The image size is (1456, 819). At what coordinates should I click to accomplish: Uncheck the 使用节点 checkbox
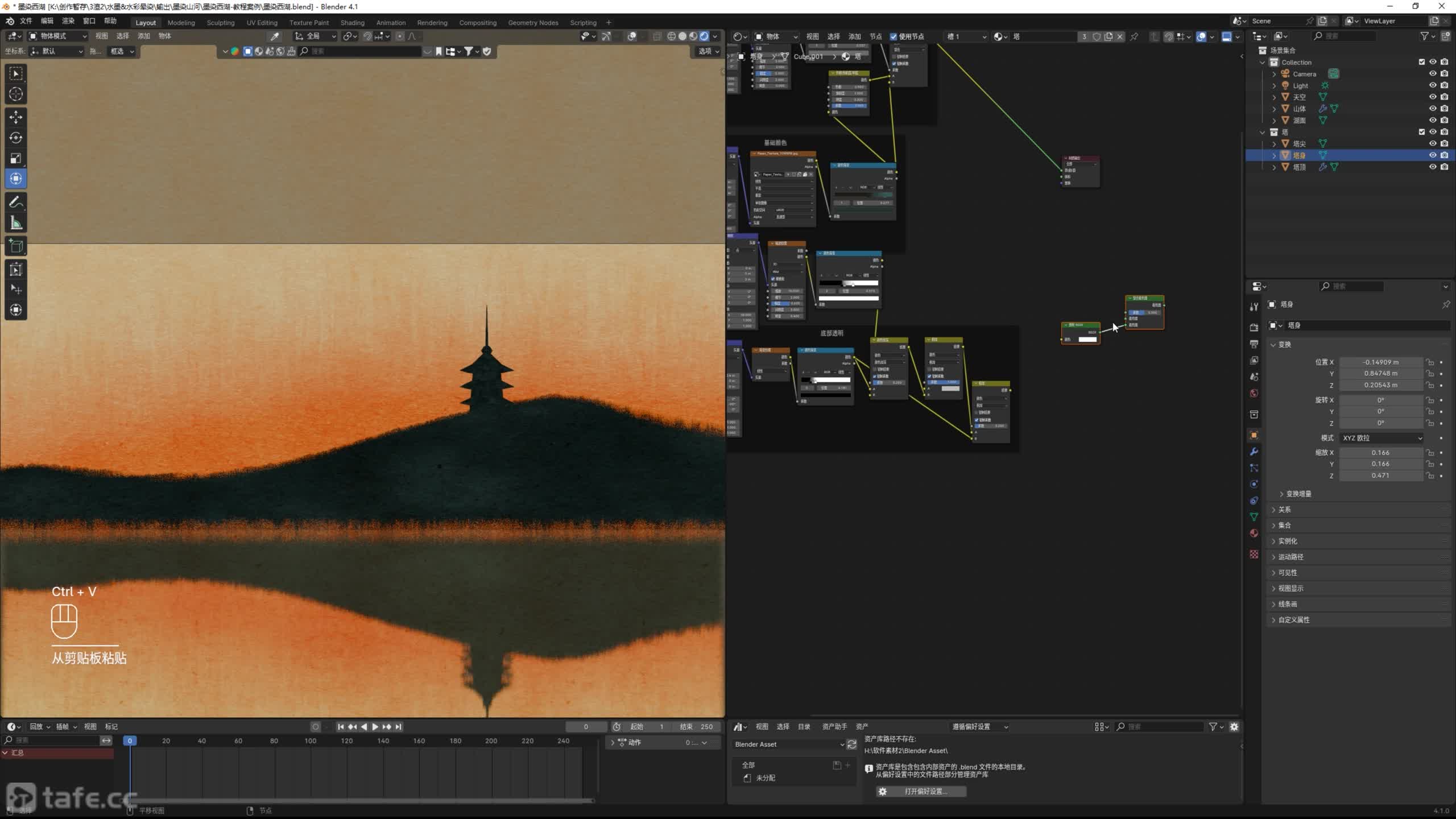tap(894, 36)
